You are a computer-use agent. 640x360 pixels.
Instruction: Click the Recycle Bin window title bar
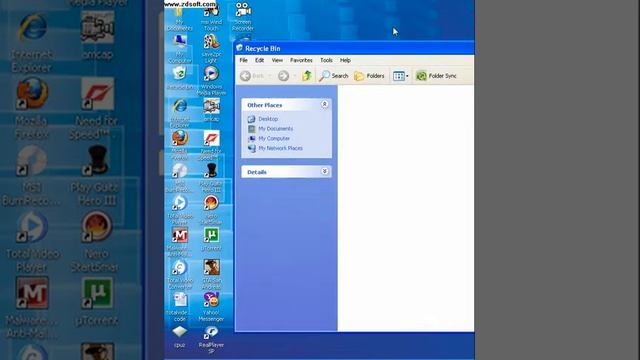(354, 48)
